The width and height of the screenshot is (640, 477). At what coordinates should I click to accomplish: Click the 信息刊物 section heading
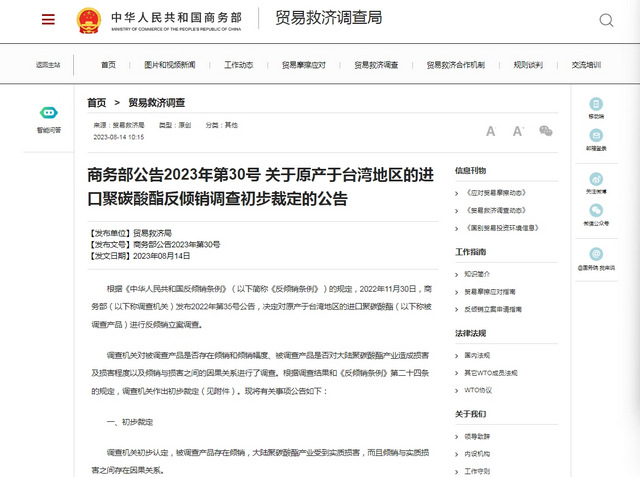click(471, 171)
